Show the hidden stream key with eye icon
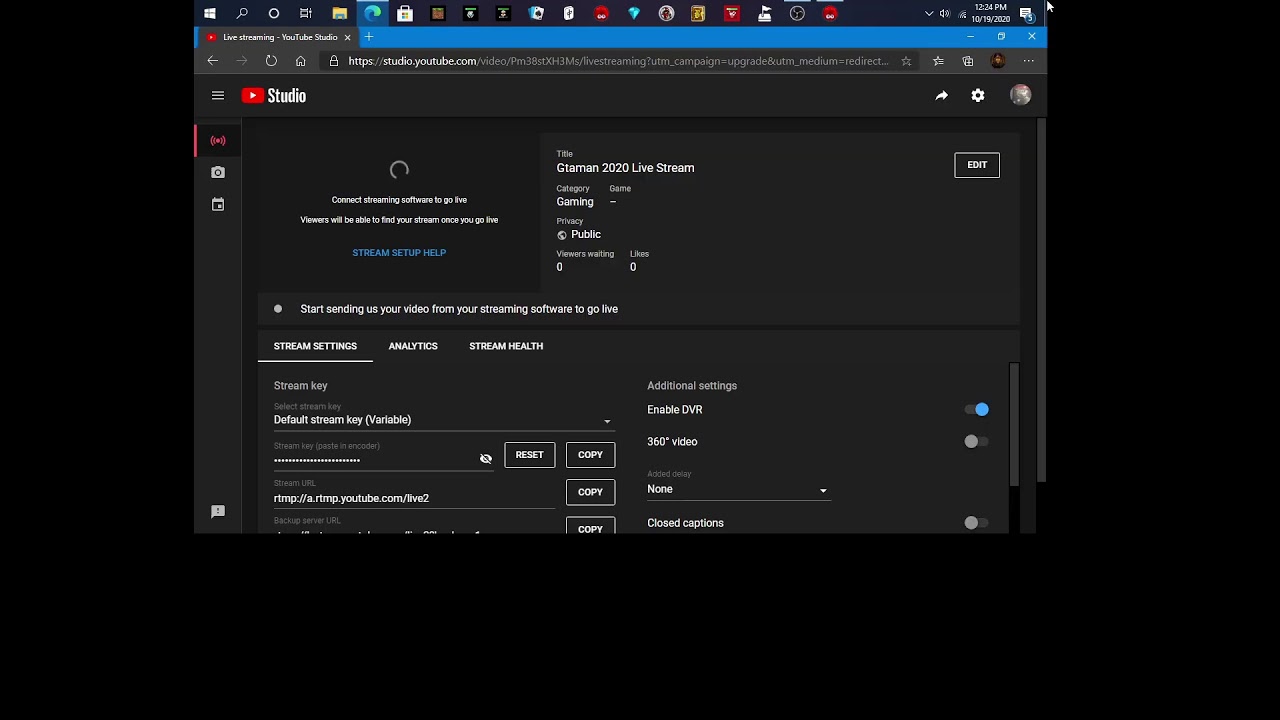 486,459
